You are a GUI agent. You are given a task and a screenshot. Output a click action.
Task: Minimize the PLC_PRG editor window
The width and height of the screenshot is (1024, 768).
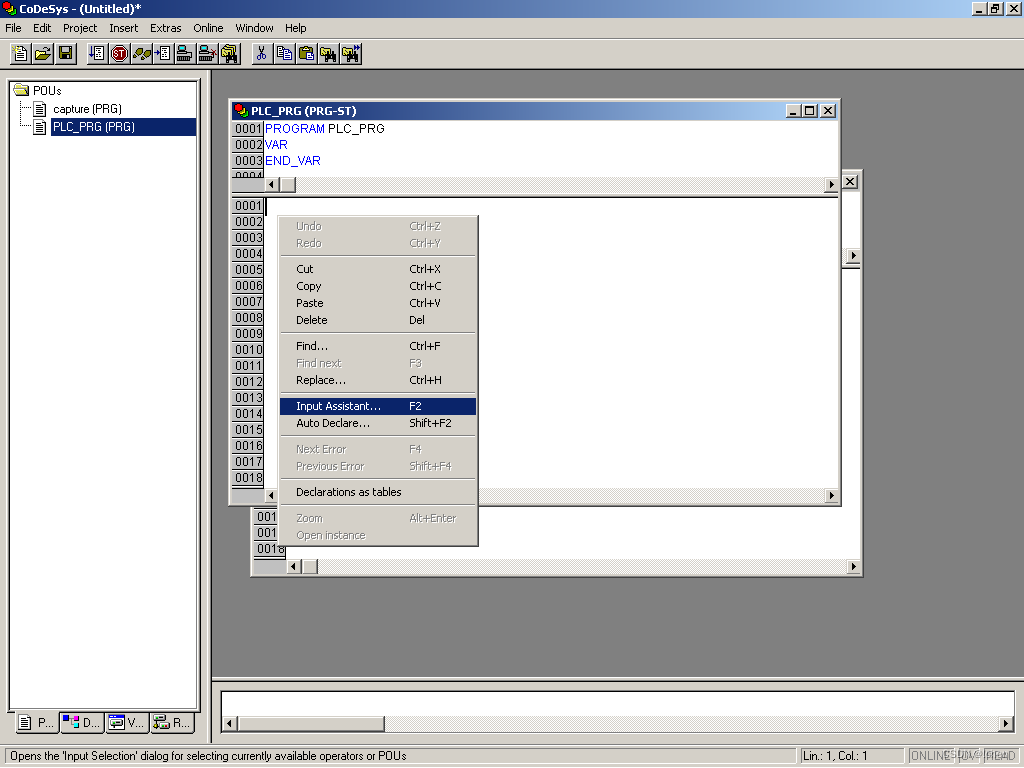click(x=793, y=111)
